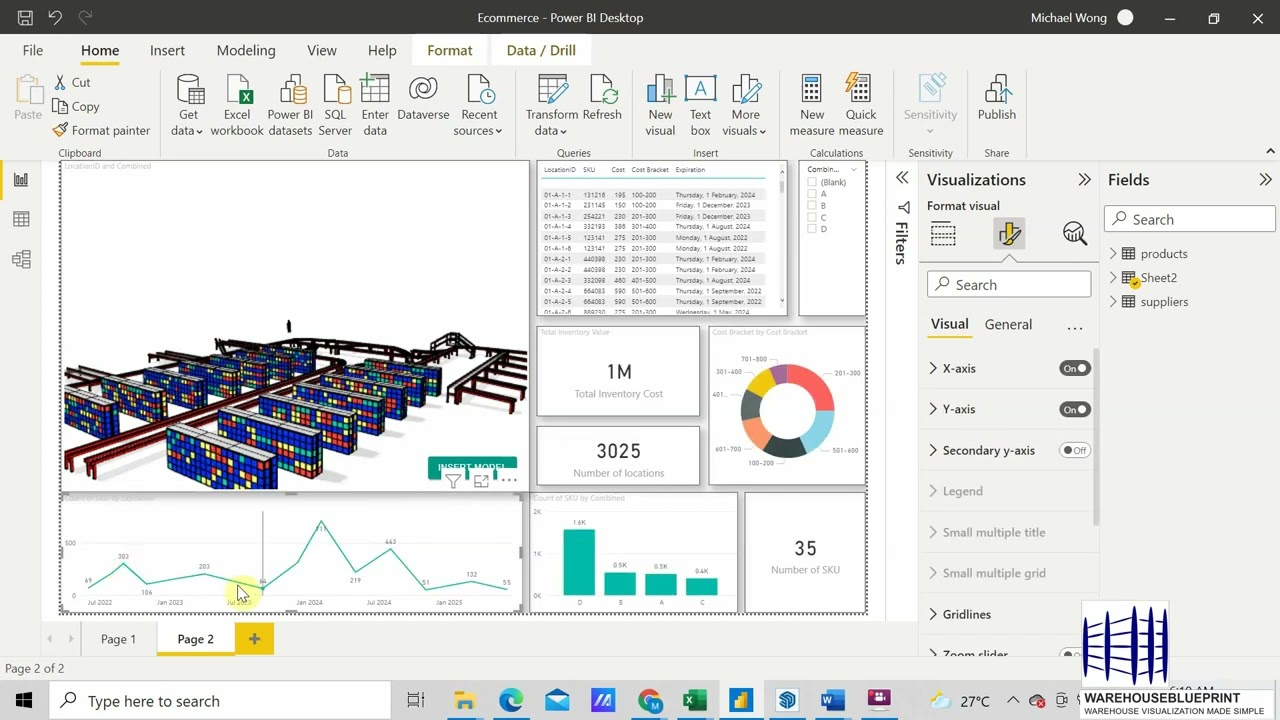1280x720 pixels.
Task: Check slicer option A
Action: (x=812, y=194)
